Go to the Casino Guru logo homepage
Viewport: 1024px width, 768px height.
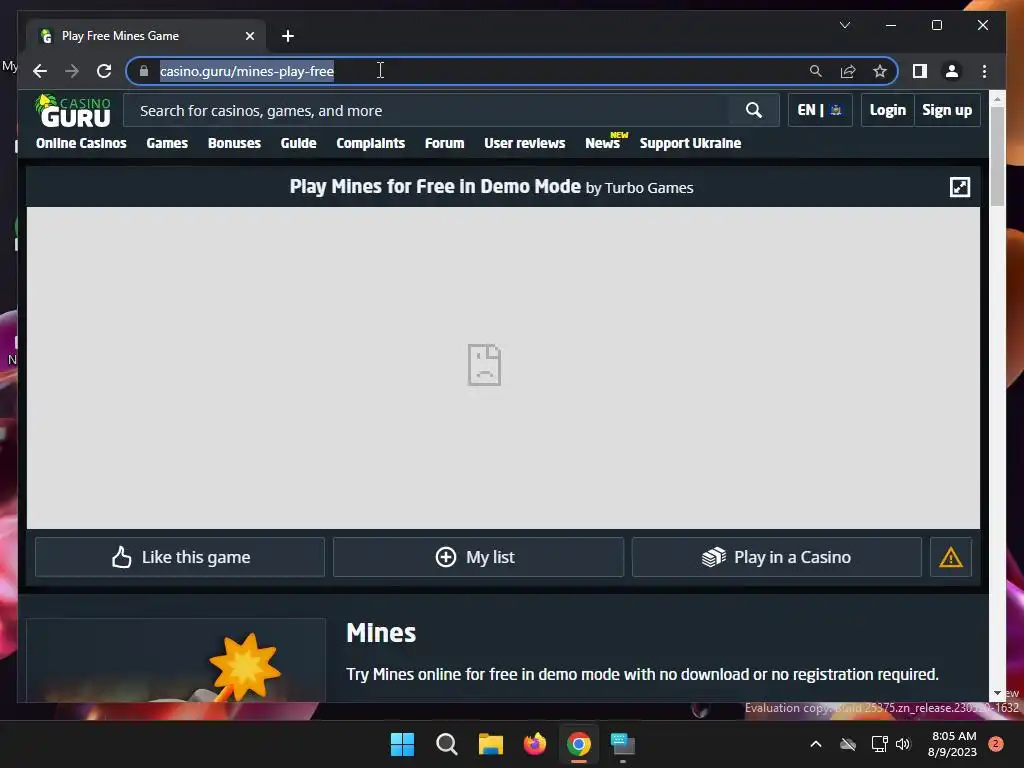(x=73, y=110)
